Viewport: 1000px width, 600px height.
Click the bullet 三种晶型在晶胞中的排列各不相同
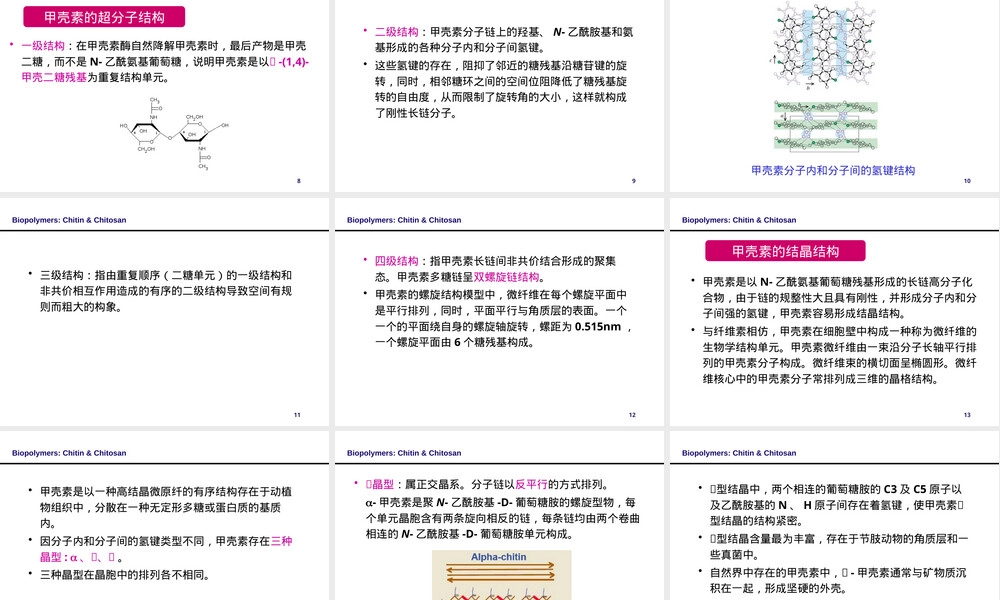point(125,574)
